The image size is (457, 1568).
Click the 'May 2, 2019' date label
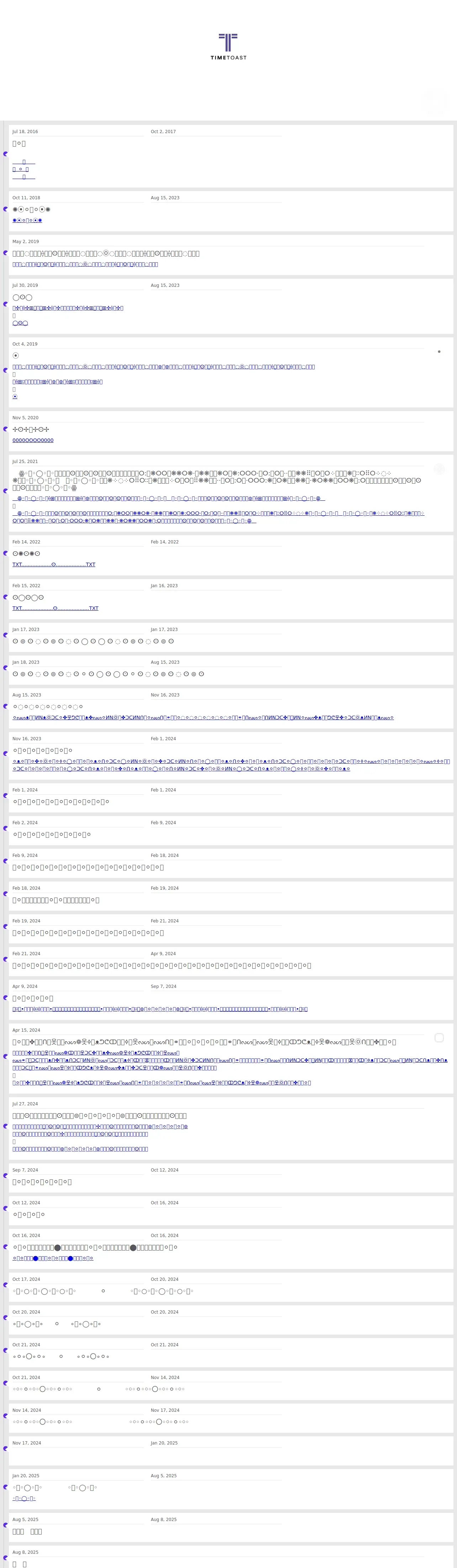click(26, 242)
